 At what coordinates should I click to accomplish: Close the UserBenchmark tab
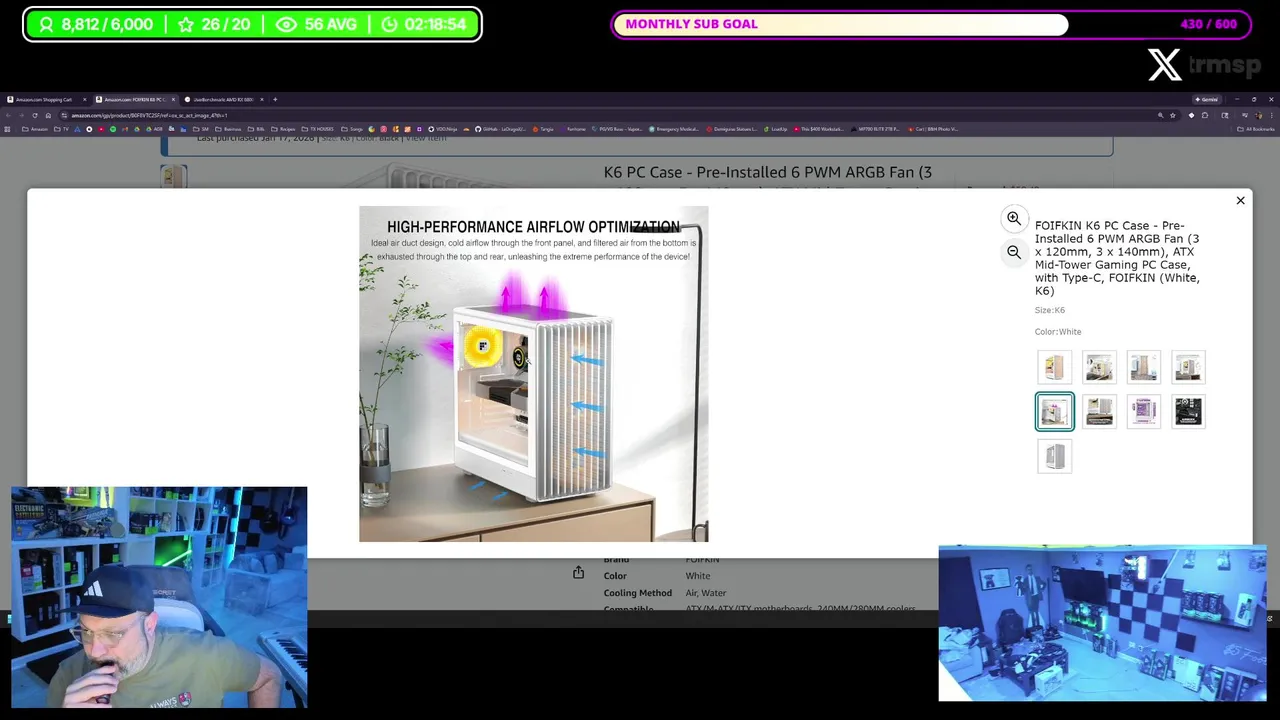pos(262,99)
